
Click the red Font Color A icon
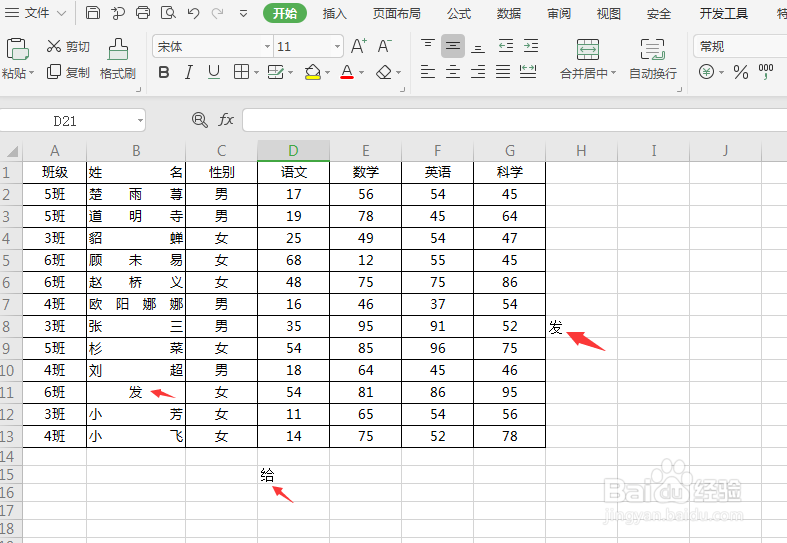click(347, 72)
